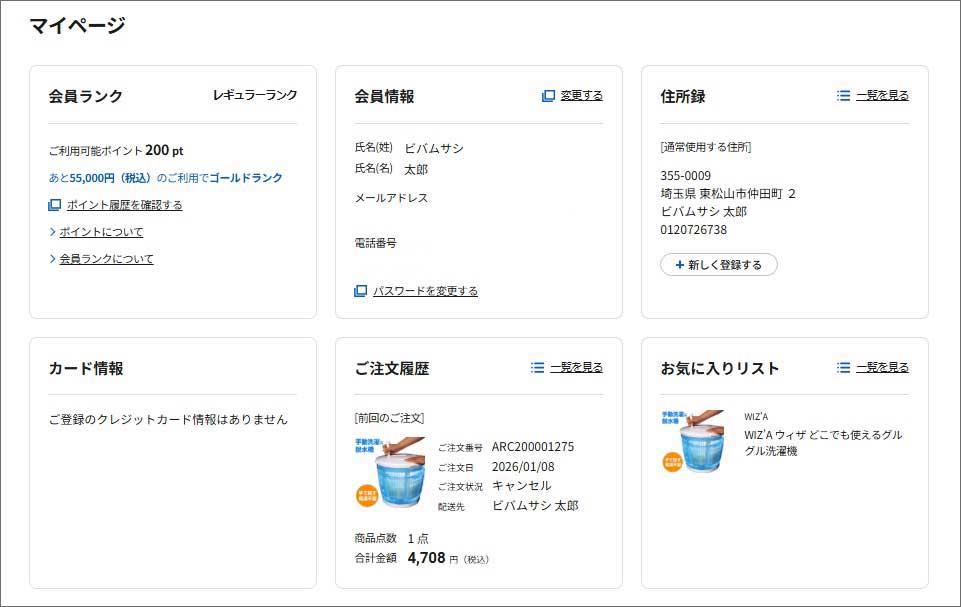961x607 pixels.
Task: Expand the 会員ランクについて section chevron
Action: tap(54, 258)
